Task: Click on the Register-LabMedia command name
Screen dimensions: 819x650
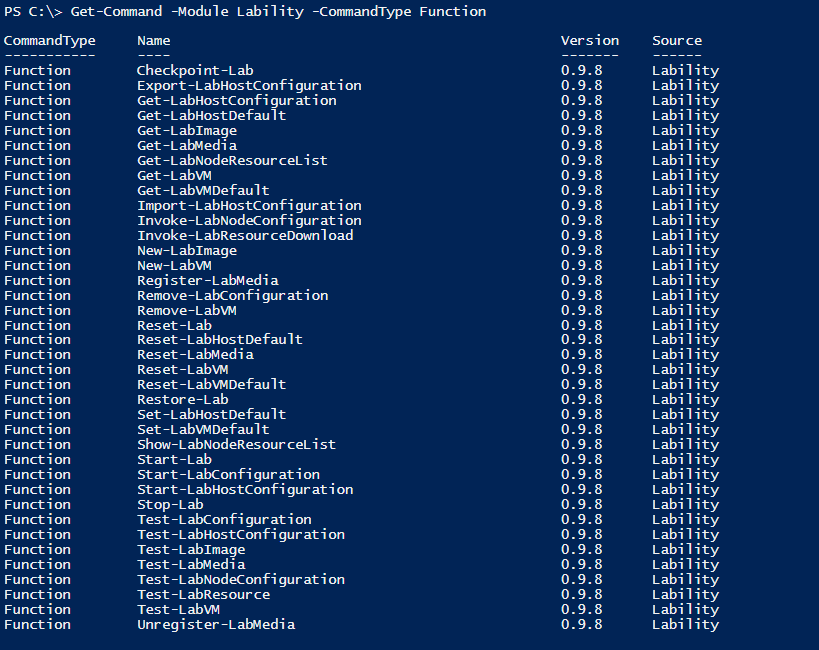Action: tap(207, 281)
